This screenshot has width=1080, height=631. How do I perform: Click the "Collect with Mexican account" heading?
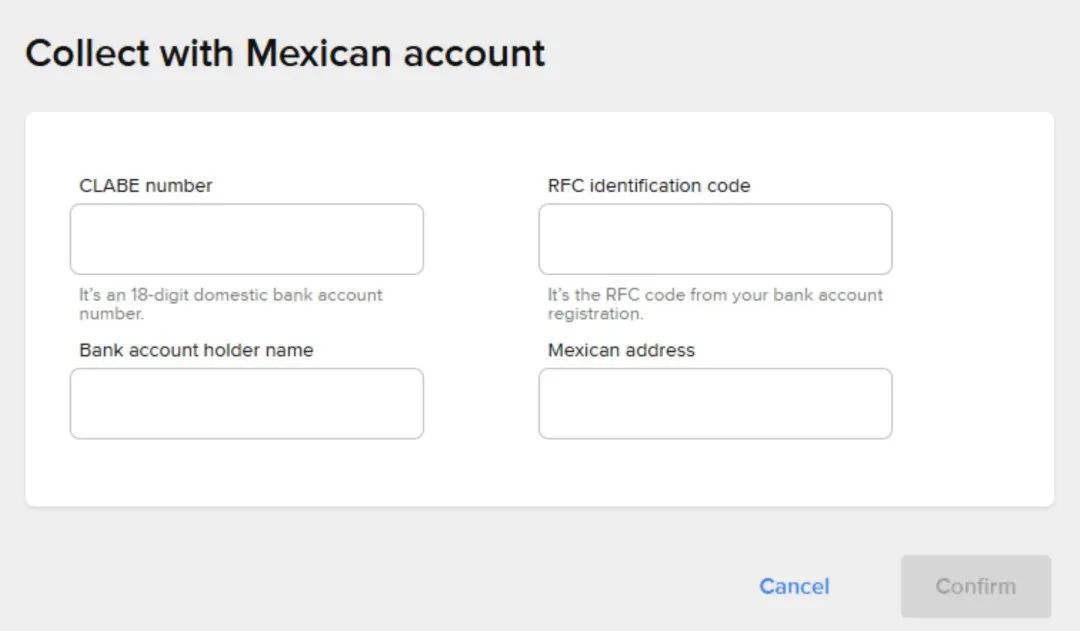tap(285, 53)
